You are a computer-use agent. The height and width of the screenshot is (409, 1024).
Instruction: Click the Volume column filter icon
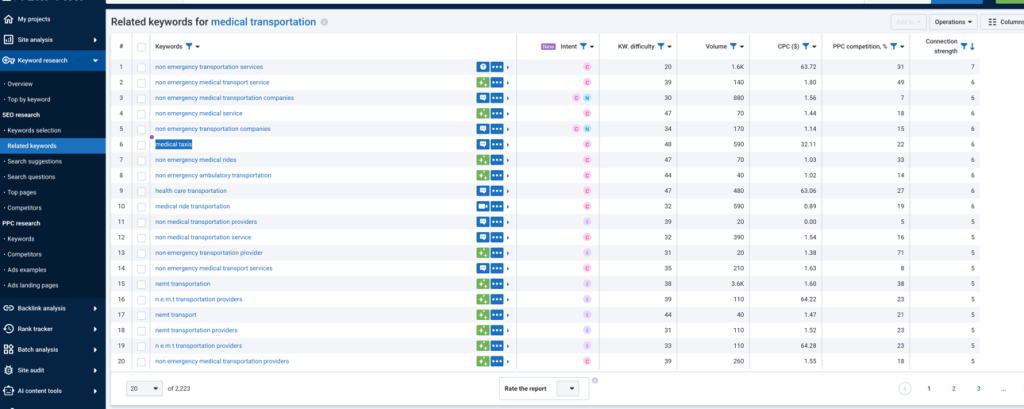[x=733, y=46]
